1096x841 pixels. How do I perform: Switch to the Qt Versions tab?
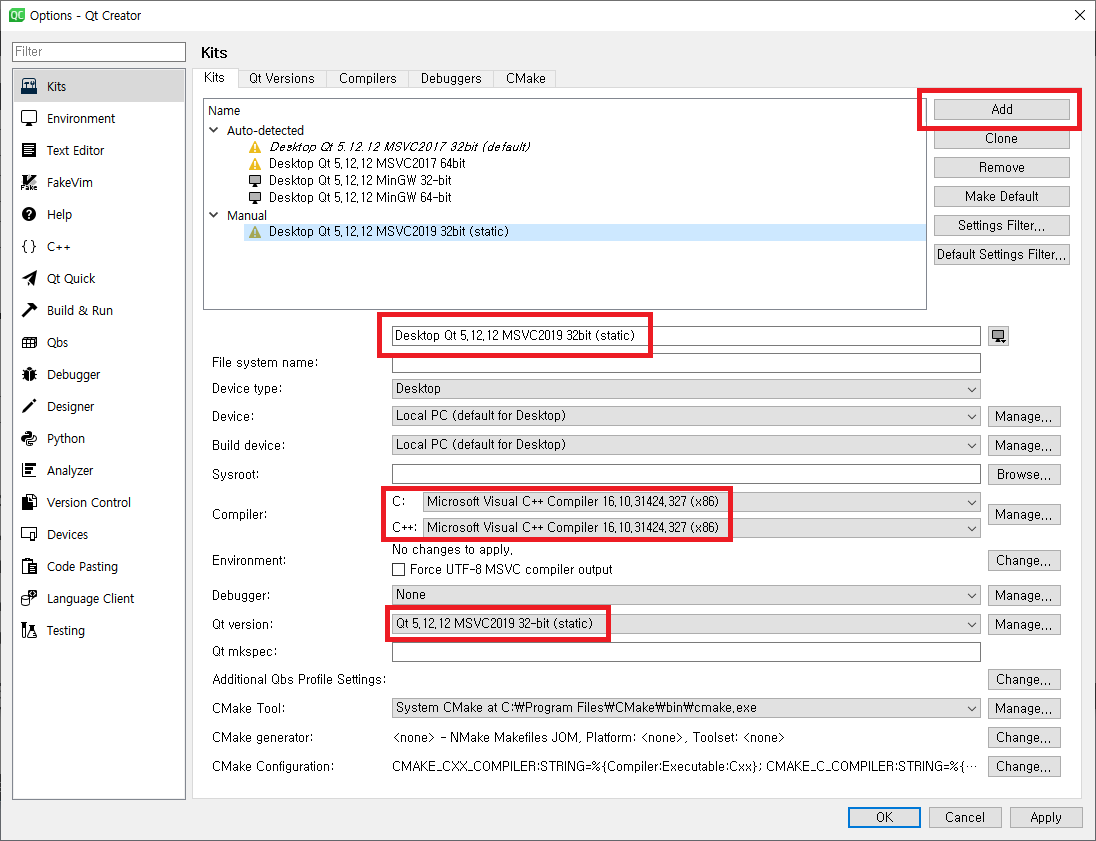point(282,78)
